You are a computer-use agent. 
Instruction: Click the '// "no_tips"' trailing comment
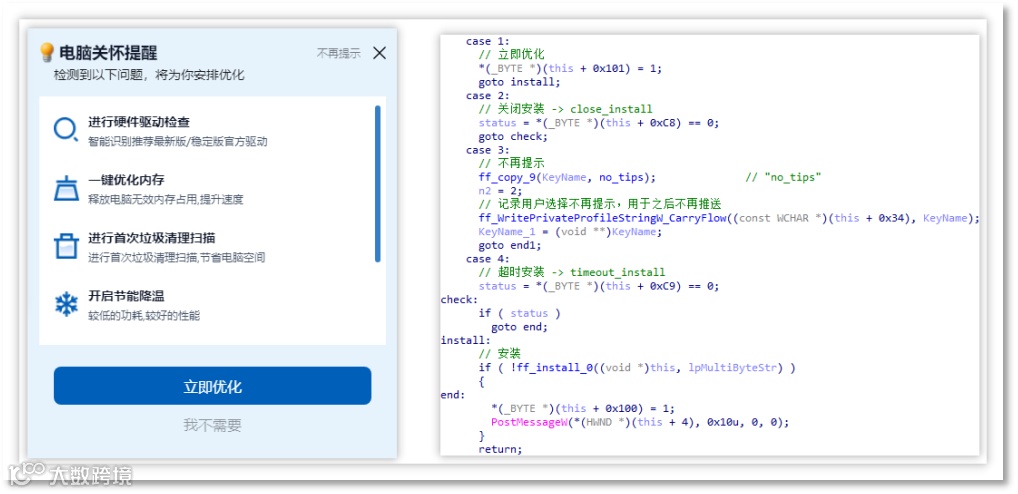tap(784, 177)
